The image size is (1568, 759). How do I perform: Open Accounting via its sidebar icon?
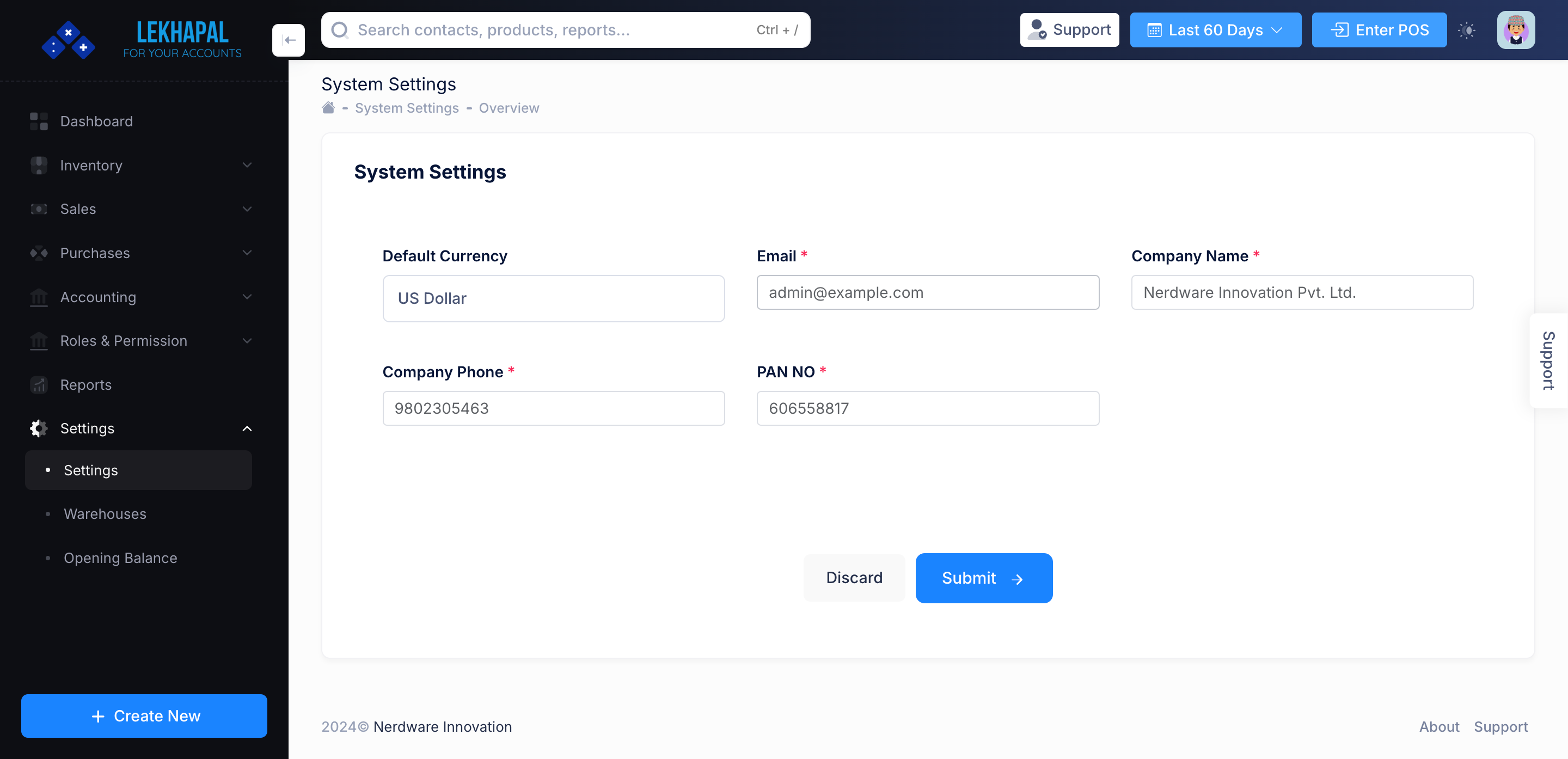click(38, 297)
